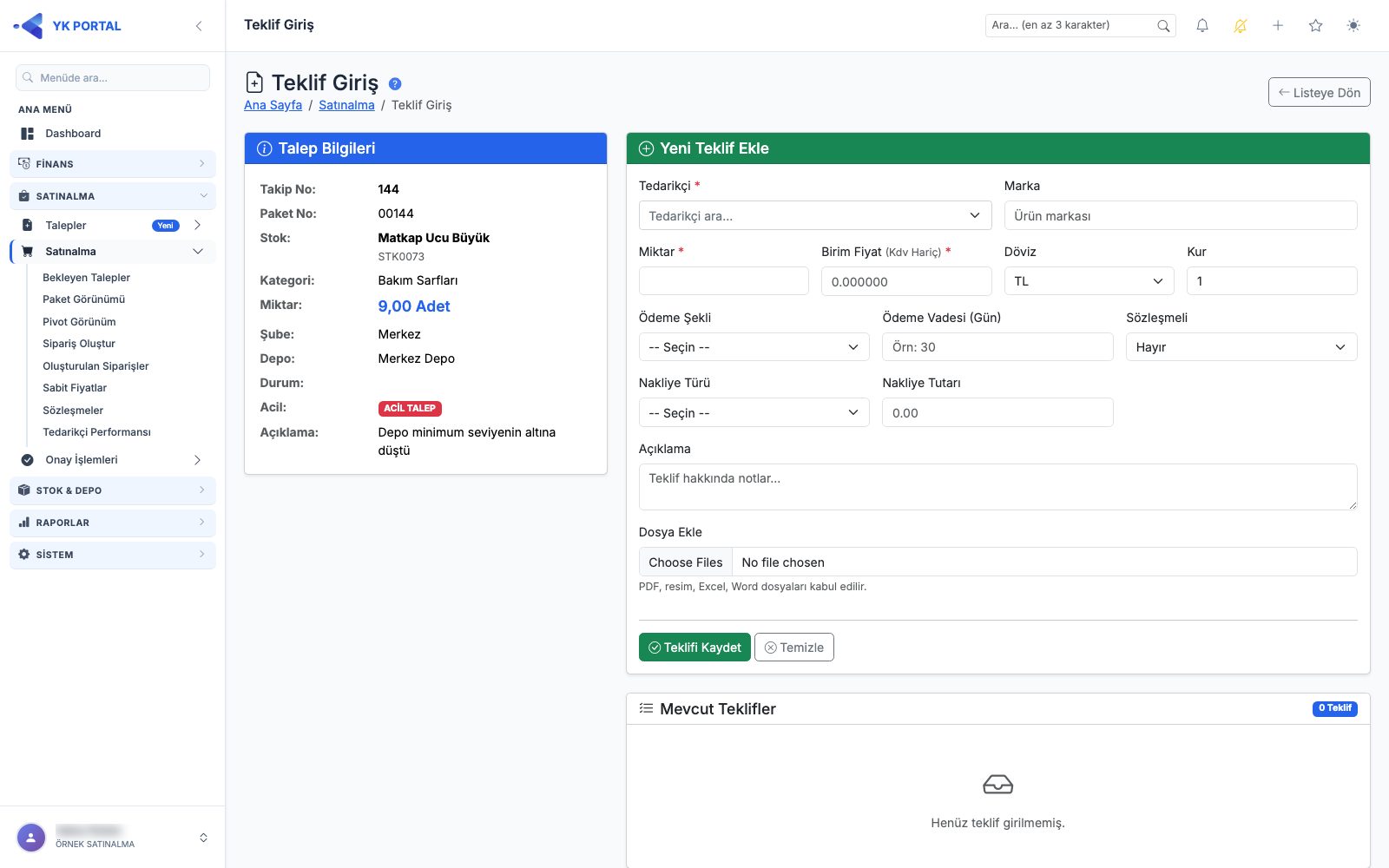Image resolution: width=1389 pixels, height=868 pixels.
Task: Collapse the sidebar with the arrow icon
Action: 199,26
